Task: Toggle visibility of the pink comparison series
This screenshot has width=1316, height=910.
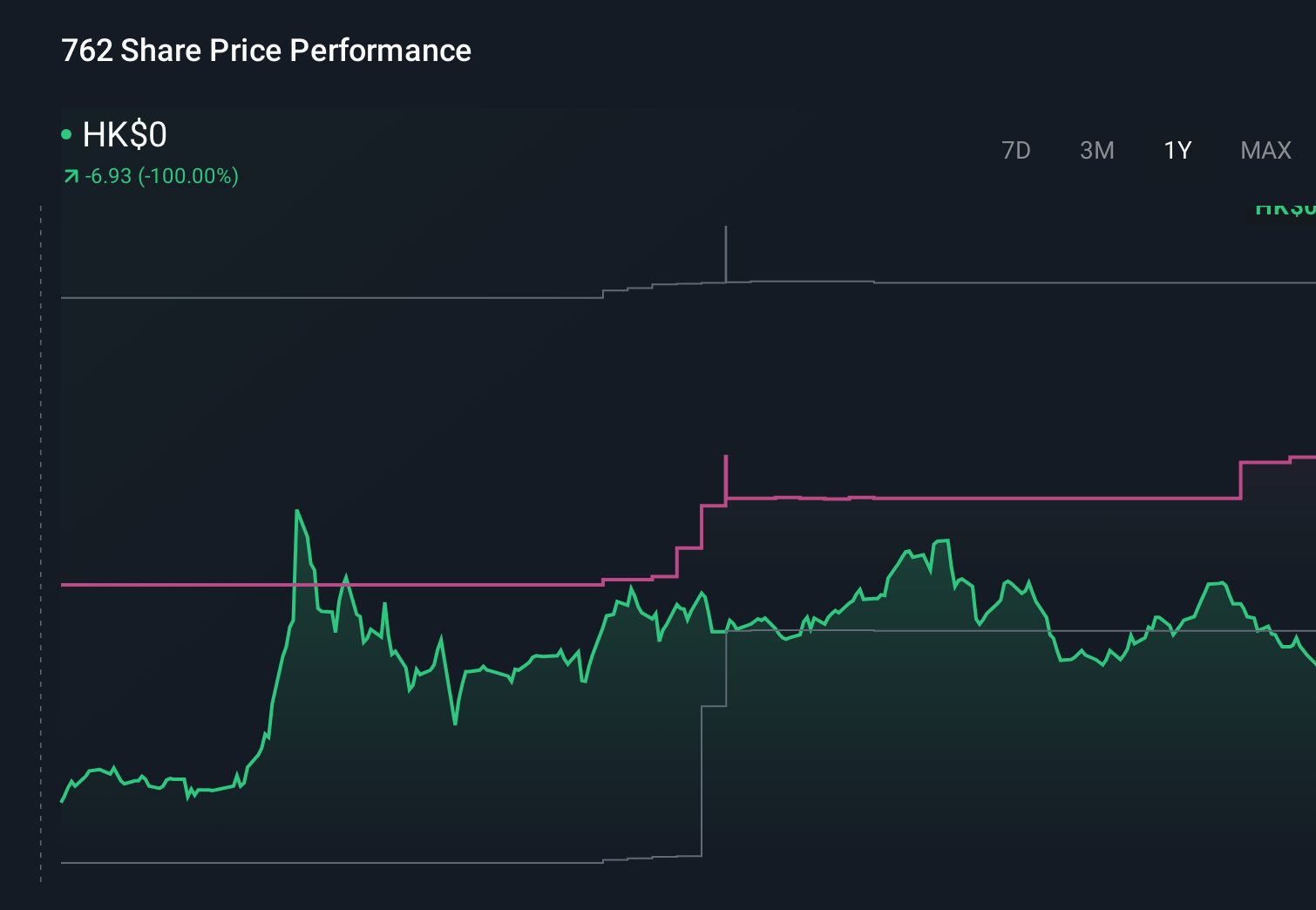Action: 959,498
